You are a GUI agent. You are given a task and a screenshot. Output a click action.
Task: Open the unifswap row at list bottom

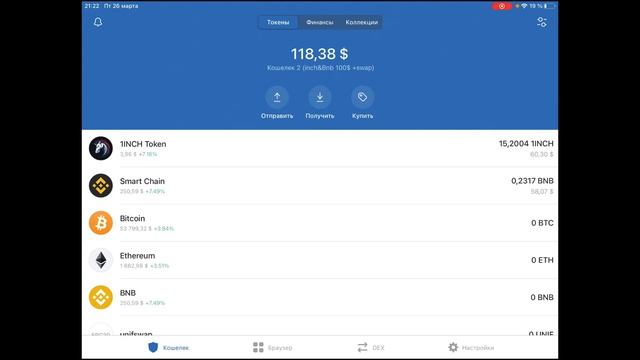pos(320,329)
